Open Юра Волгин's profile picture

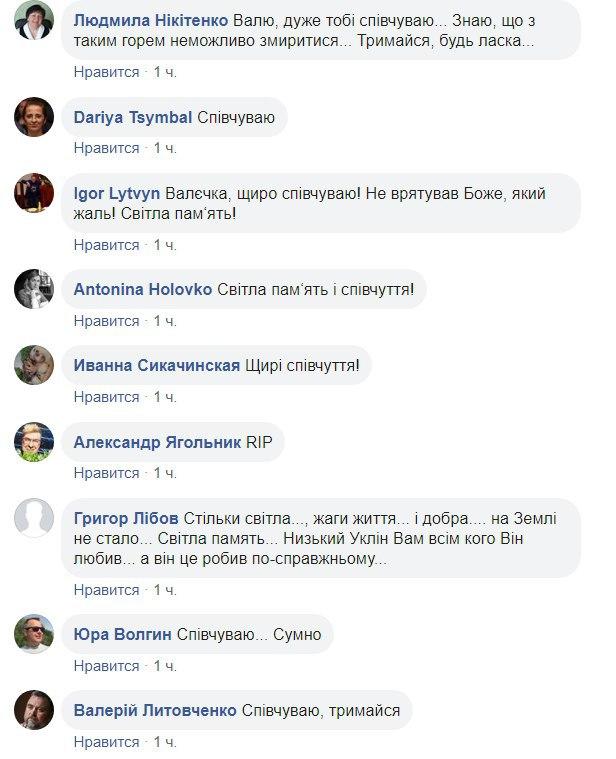(34, 633)
